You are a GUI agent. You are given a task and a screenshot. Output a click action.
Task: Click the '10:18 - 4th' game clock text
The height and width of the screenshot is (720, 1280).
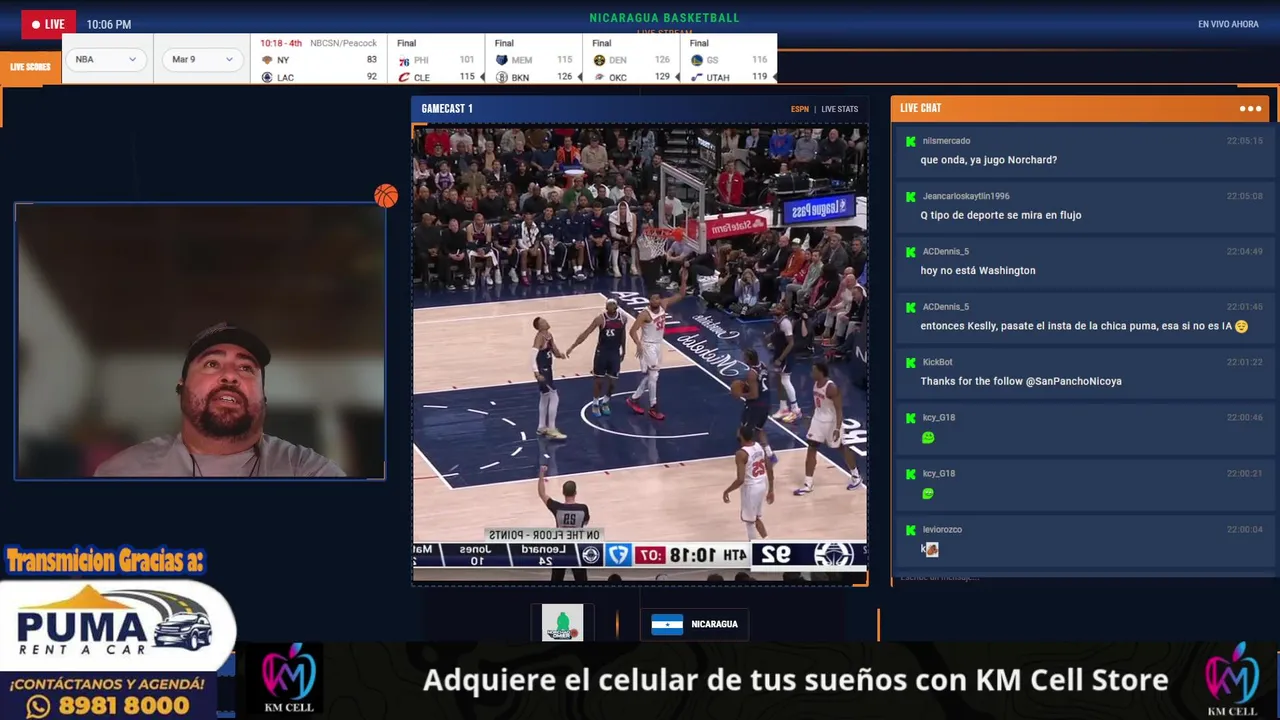[x=281, y=43]
